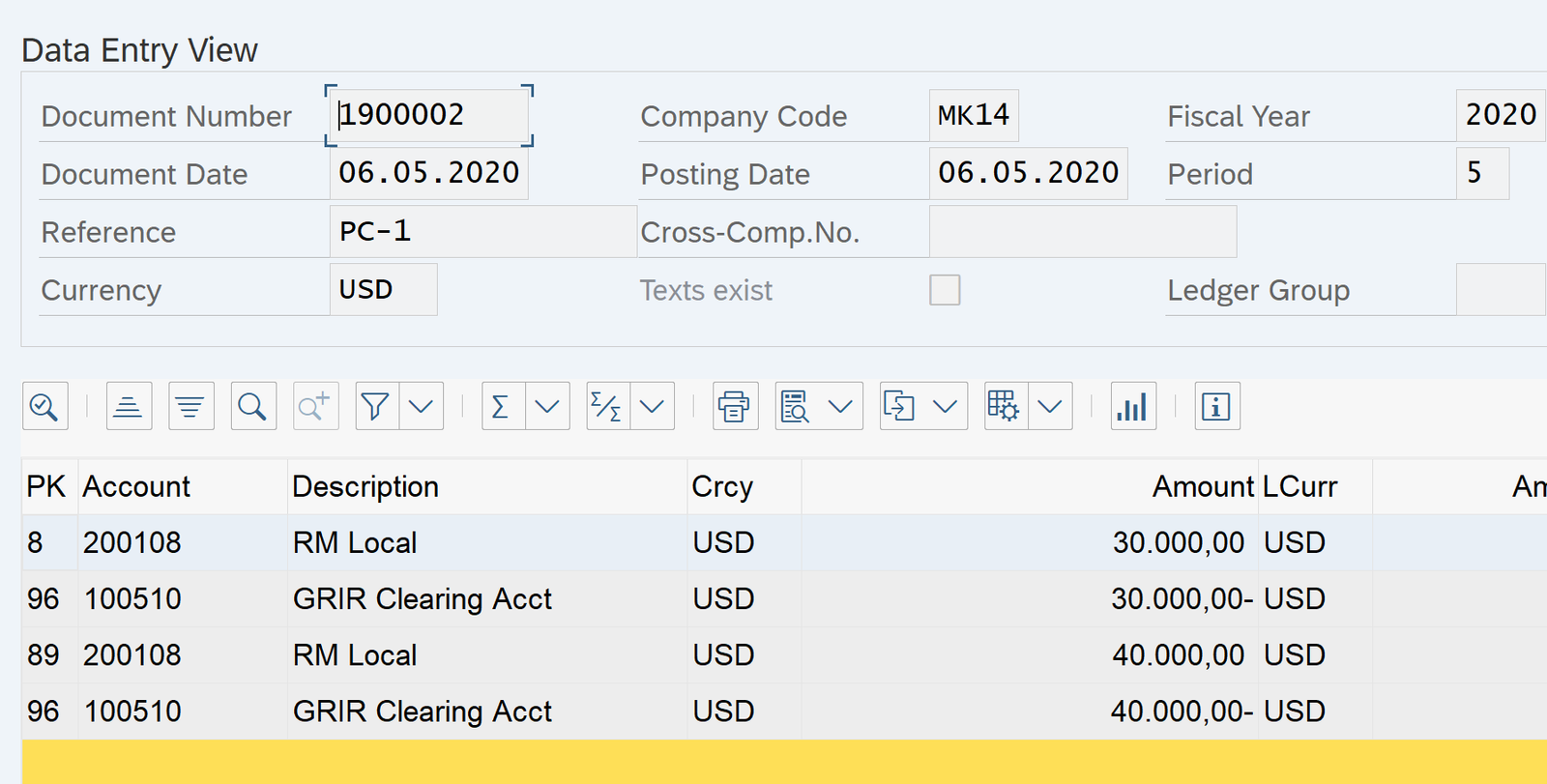Viewport: 1547px width, 784px height.
Task: Display the graphic bar chart icon
Action: [1133, 407]
